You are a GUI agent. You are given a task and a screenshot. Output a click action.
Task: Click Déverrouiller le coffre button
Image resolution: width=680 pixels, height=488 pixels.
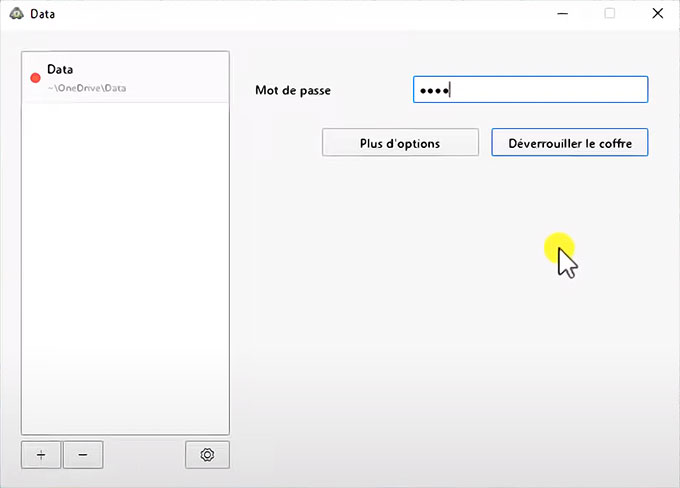coord(569,142)
